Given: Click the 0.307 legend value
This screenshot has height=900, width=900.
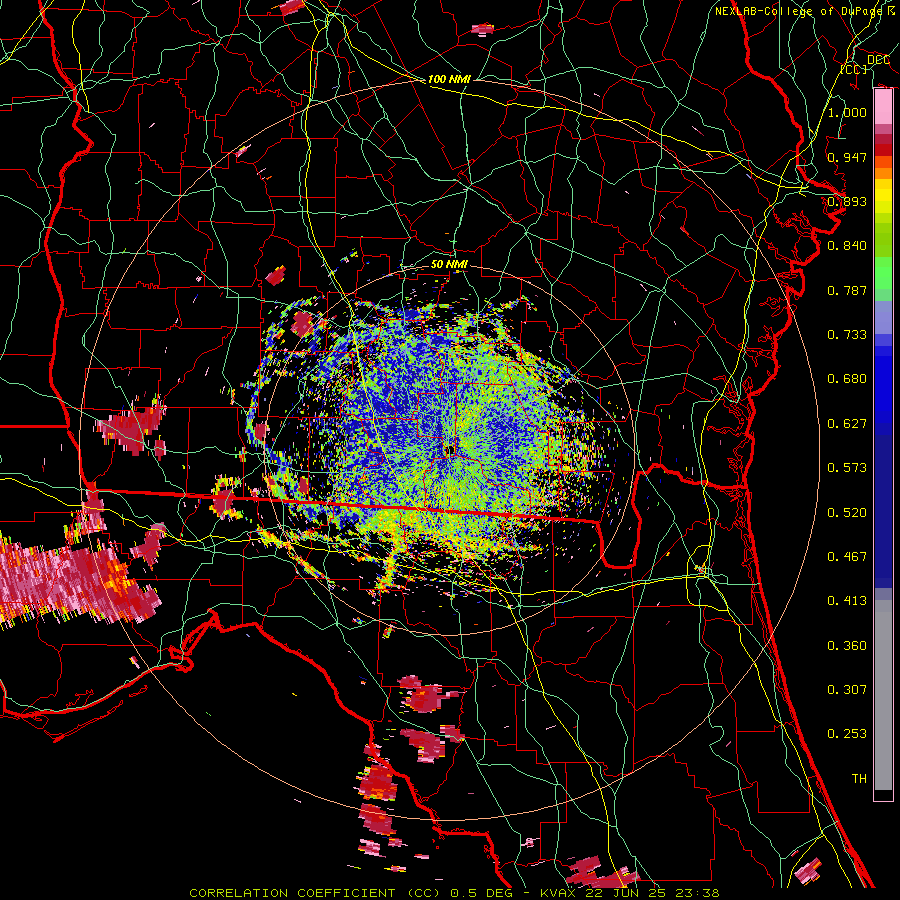Looking at the screenshot, I should (847, 690).
